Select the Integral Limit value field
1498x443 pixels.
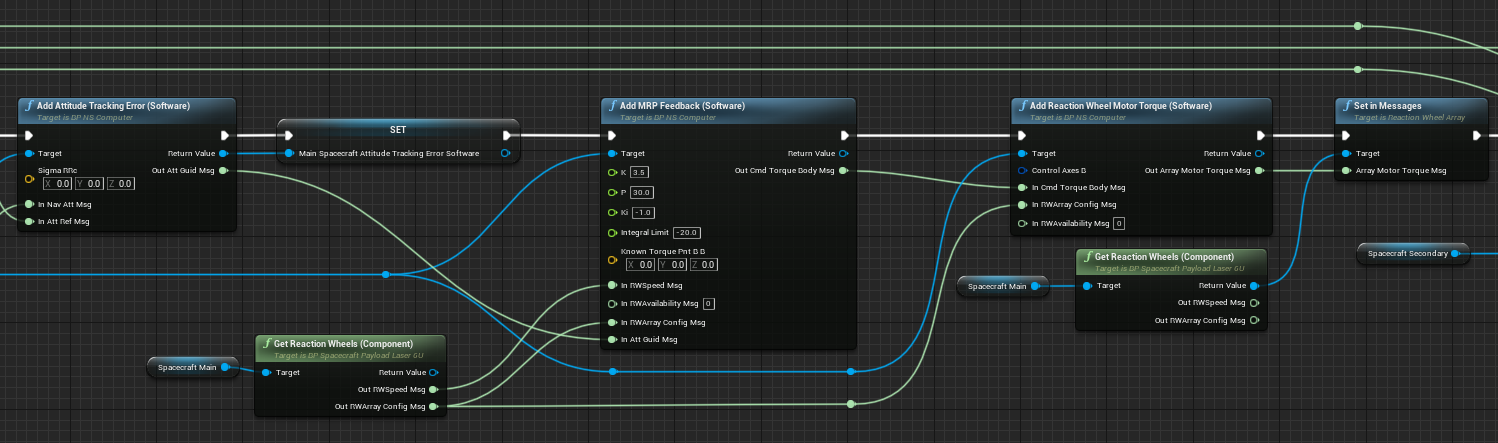[x=686, y=233]
